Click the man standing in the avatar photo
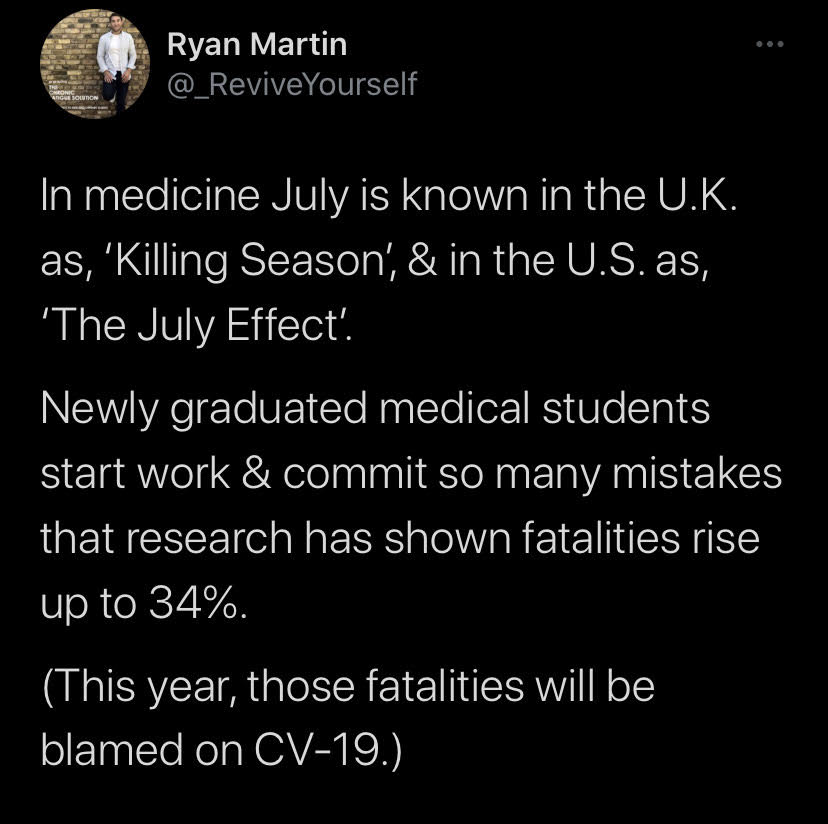The width and height of the screenshot is (828, 824). click(116, 61)
